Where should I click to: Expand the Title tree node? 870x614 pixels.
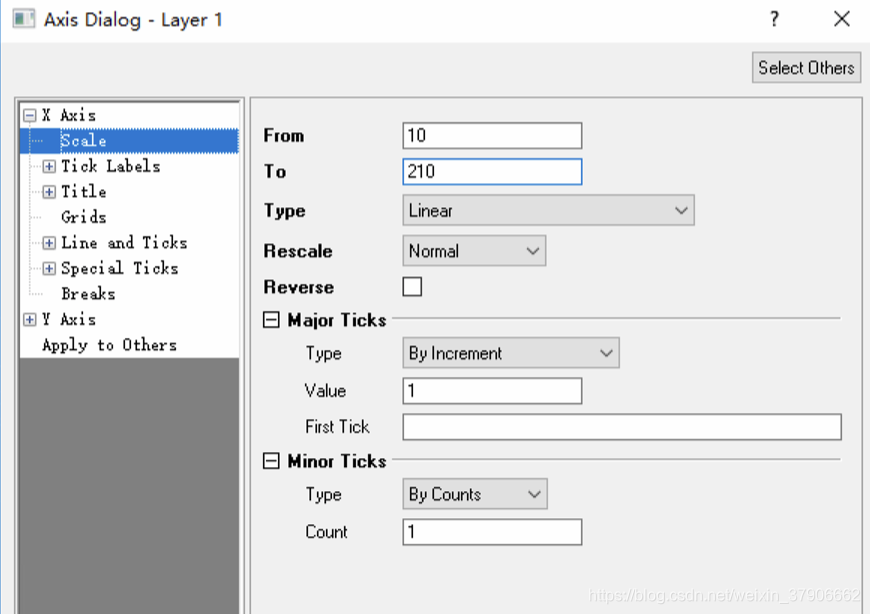click(49, 192)
